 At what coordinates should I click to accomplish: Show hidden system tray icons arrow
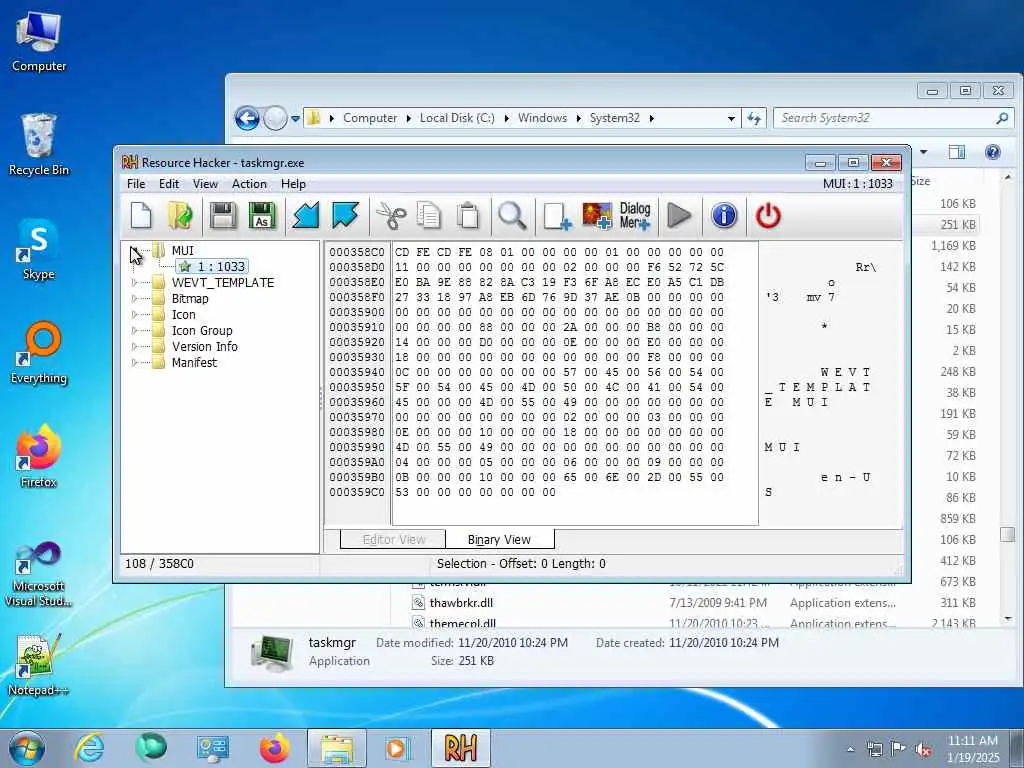click(850, 750)
